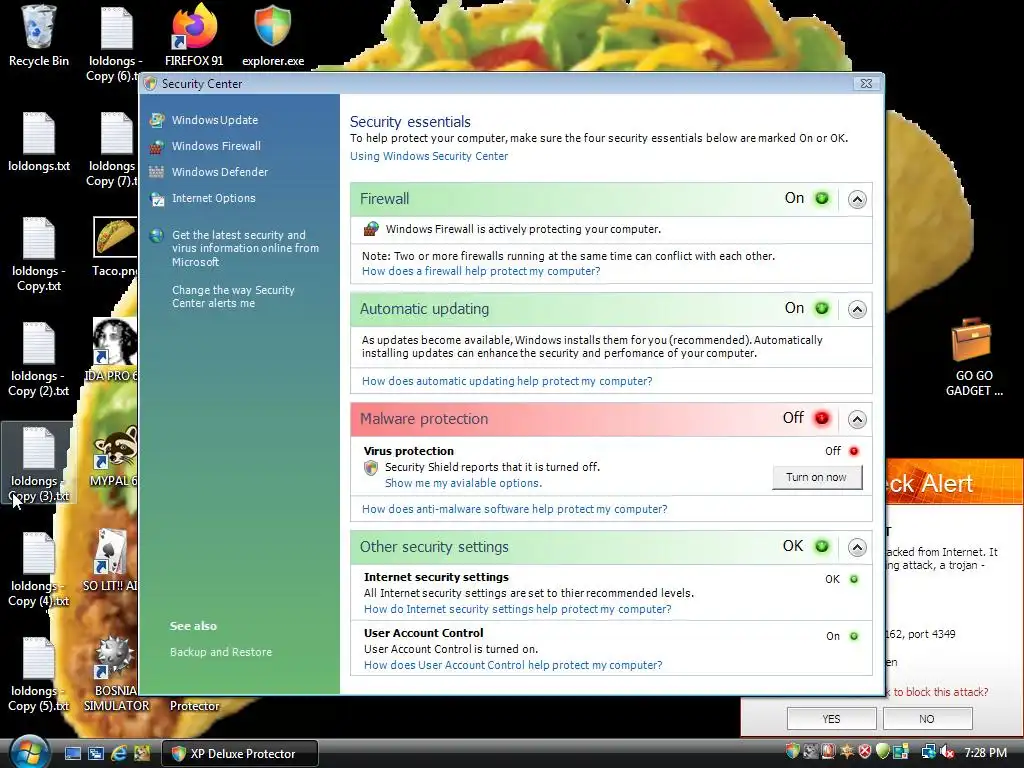Click the muted volume tray icon
This screenshot has height=768, width=1024.
click(947, 752)
